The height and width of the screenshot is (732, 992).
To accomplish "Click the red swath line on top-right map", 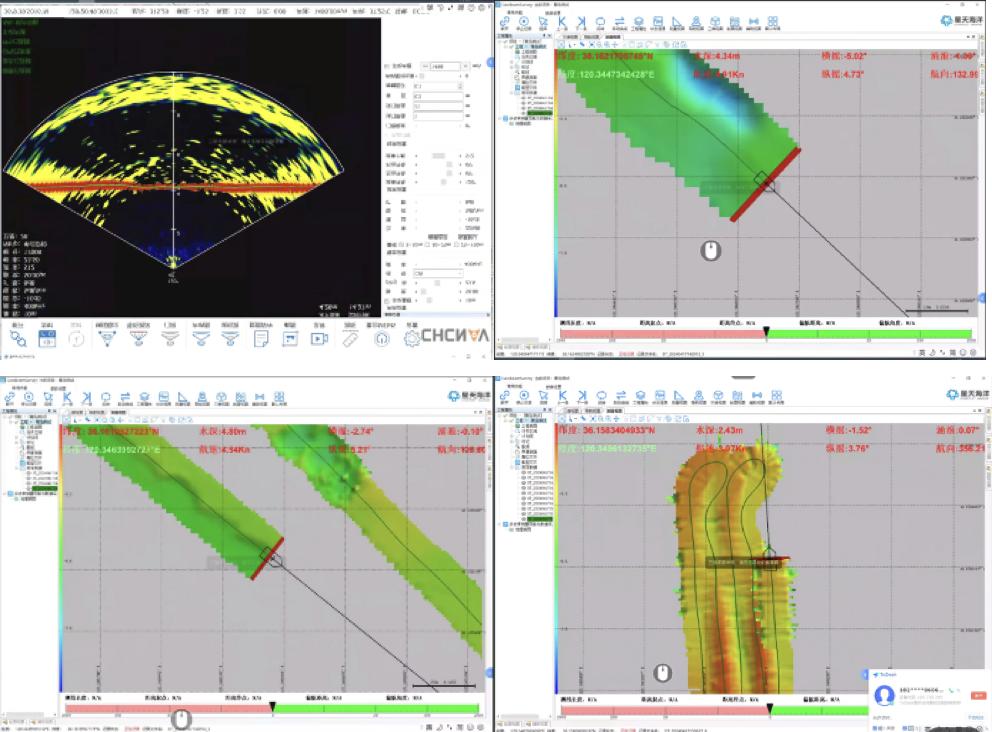I will pos(766,183).
